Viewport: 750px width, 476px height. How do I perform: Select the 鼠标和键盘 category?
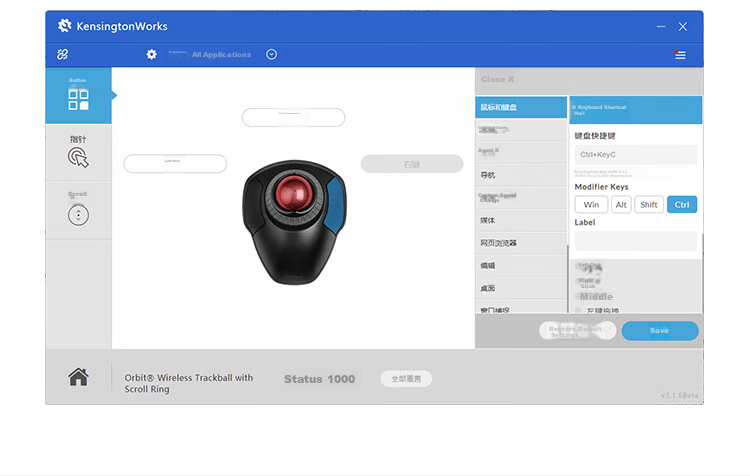point(521,107)
